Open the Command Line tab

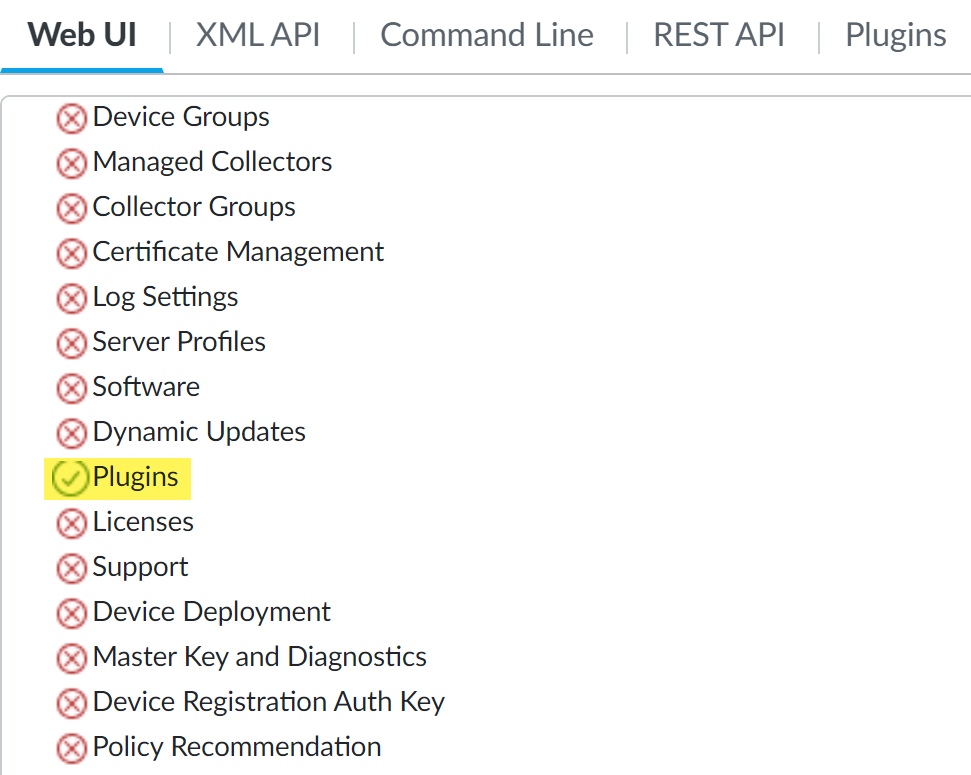point(487,36)
